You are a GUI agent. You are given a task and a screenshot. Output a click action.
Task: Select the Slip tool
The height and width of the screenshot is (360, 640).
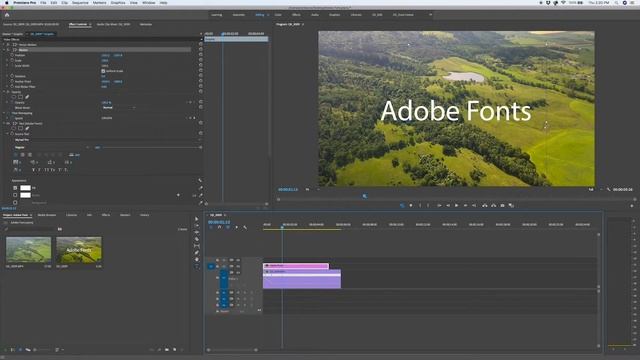[x=197, y=246]
